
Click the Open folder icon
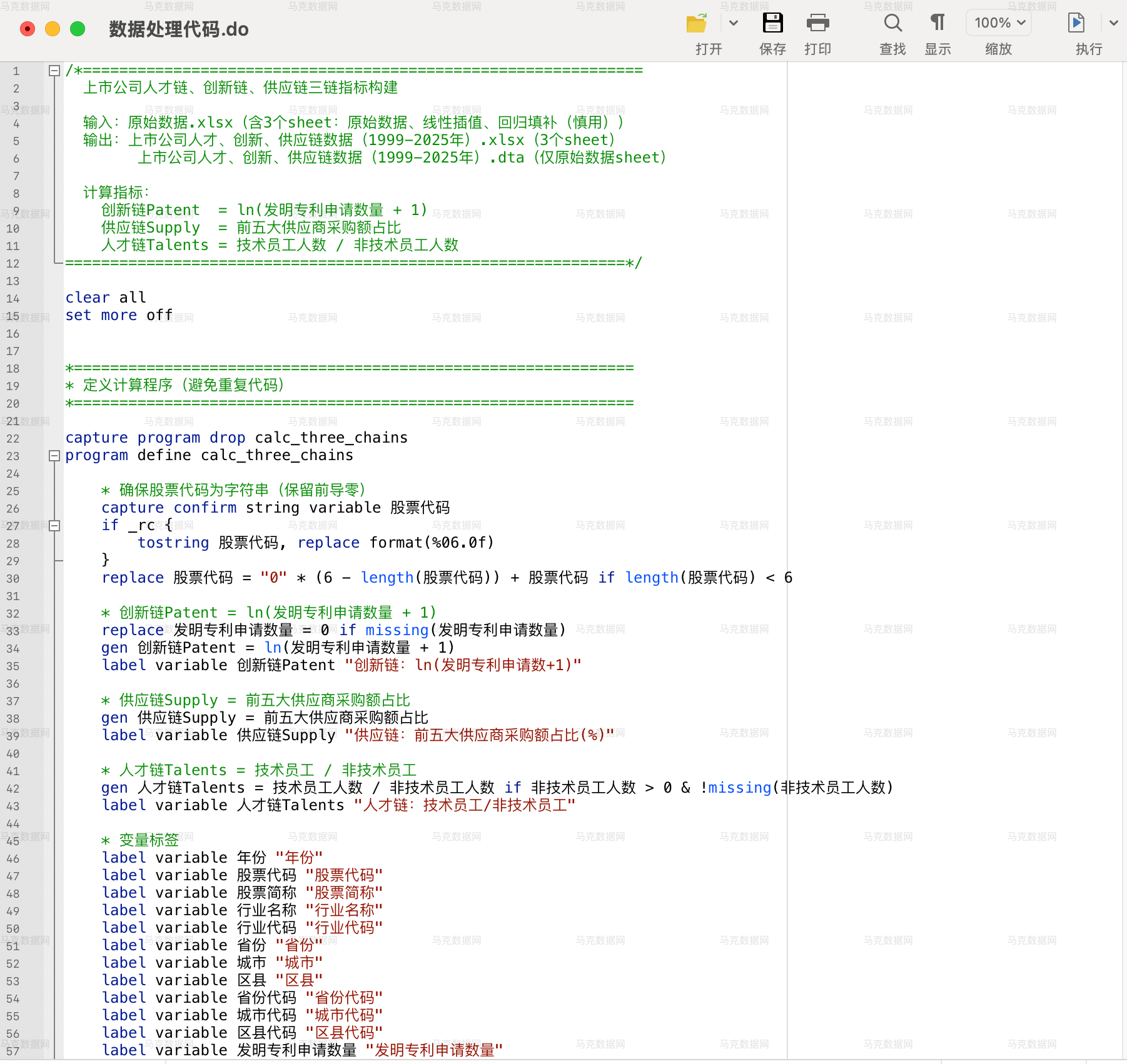point(697,24)
